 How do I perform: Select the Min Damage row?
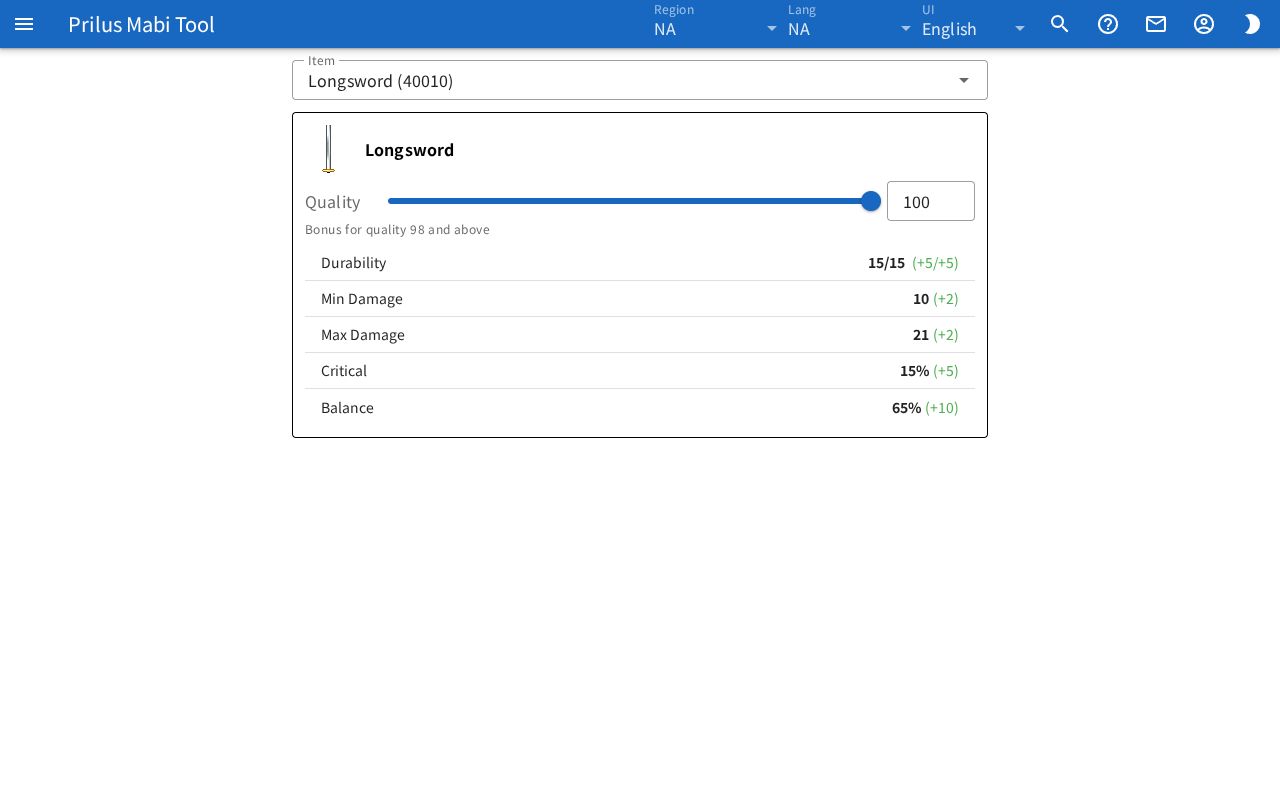click(640, 299)
